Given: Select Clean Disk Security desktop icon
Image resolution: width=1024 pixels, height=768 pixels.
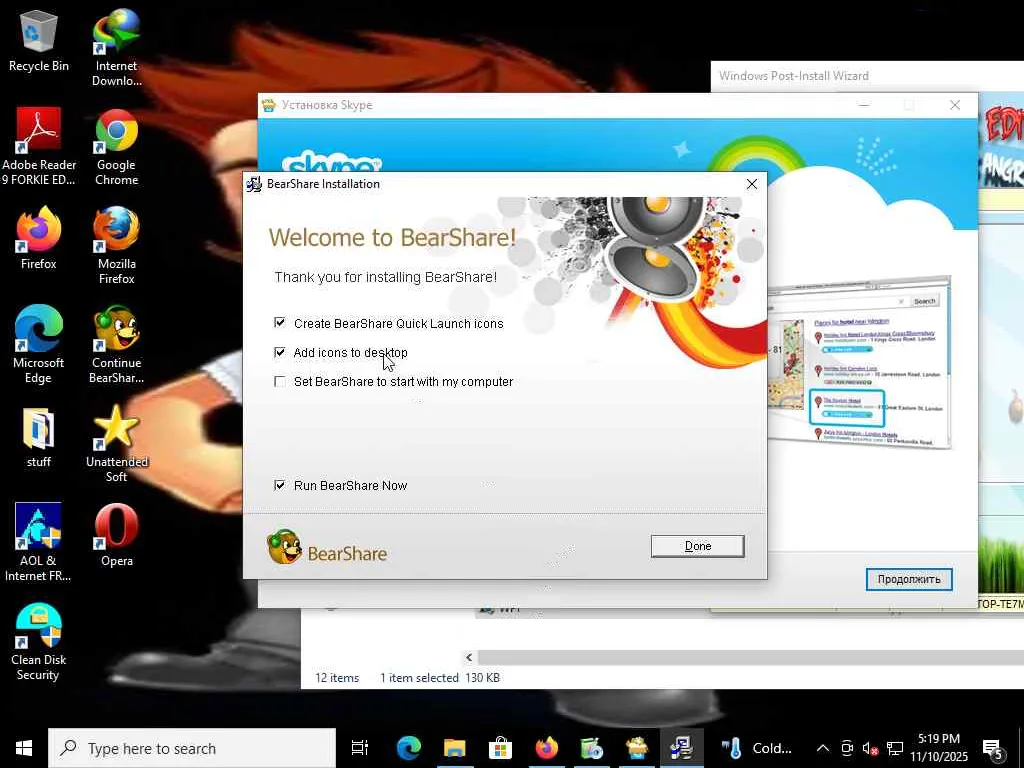Looking at the screenshot, I should (39, 641).
